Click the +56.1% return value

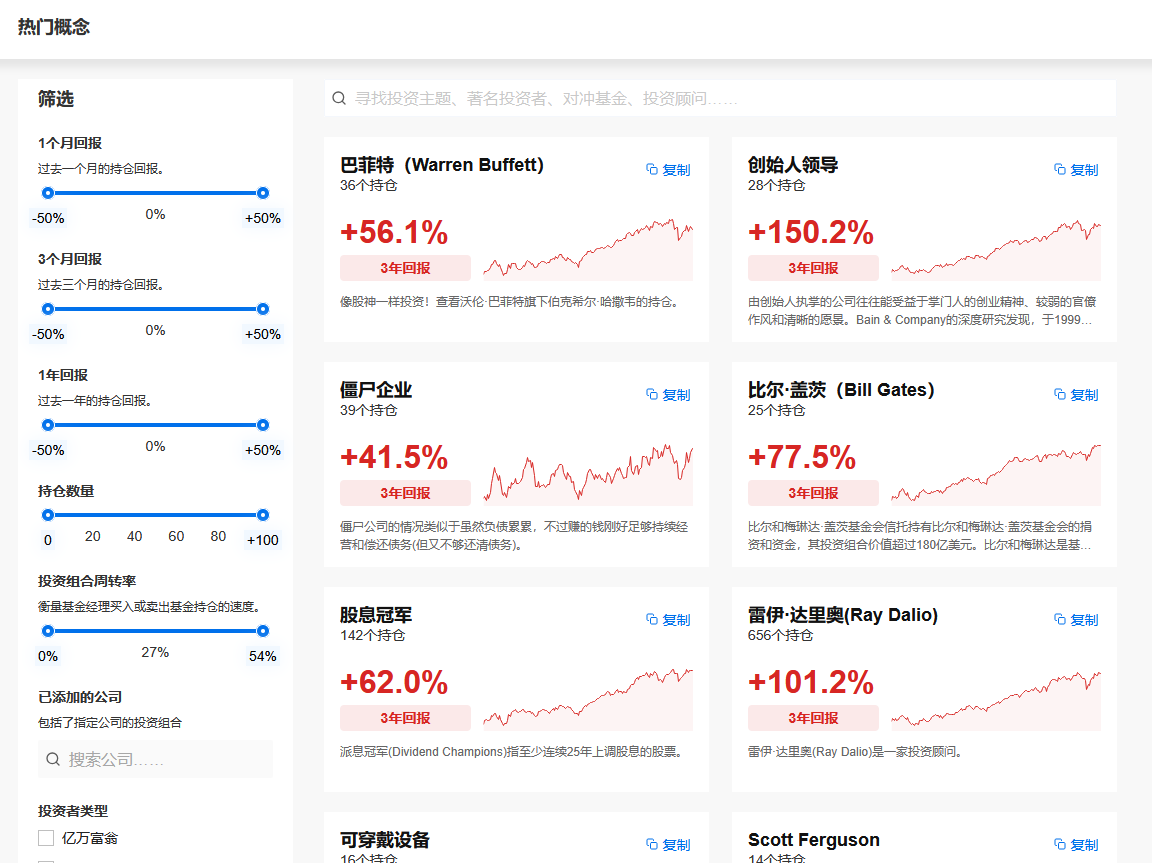(394, 232)
